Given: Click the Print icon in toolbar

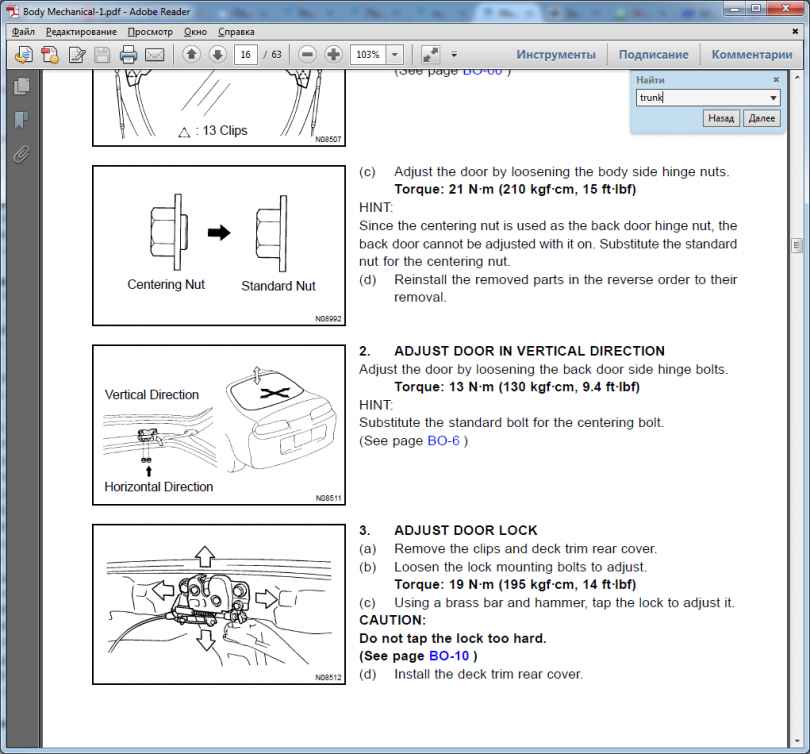Looking at the screenshot, I should pyautogui.click(x=128, y=54).
